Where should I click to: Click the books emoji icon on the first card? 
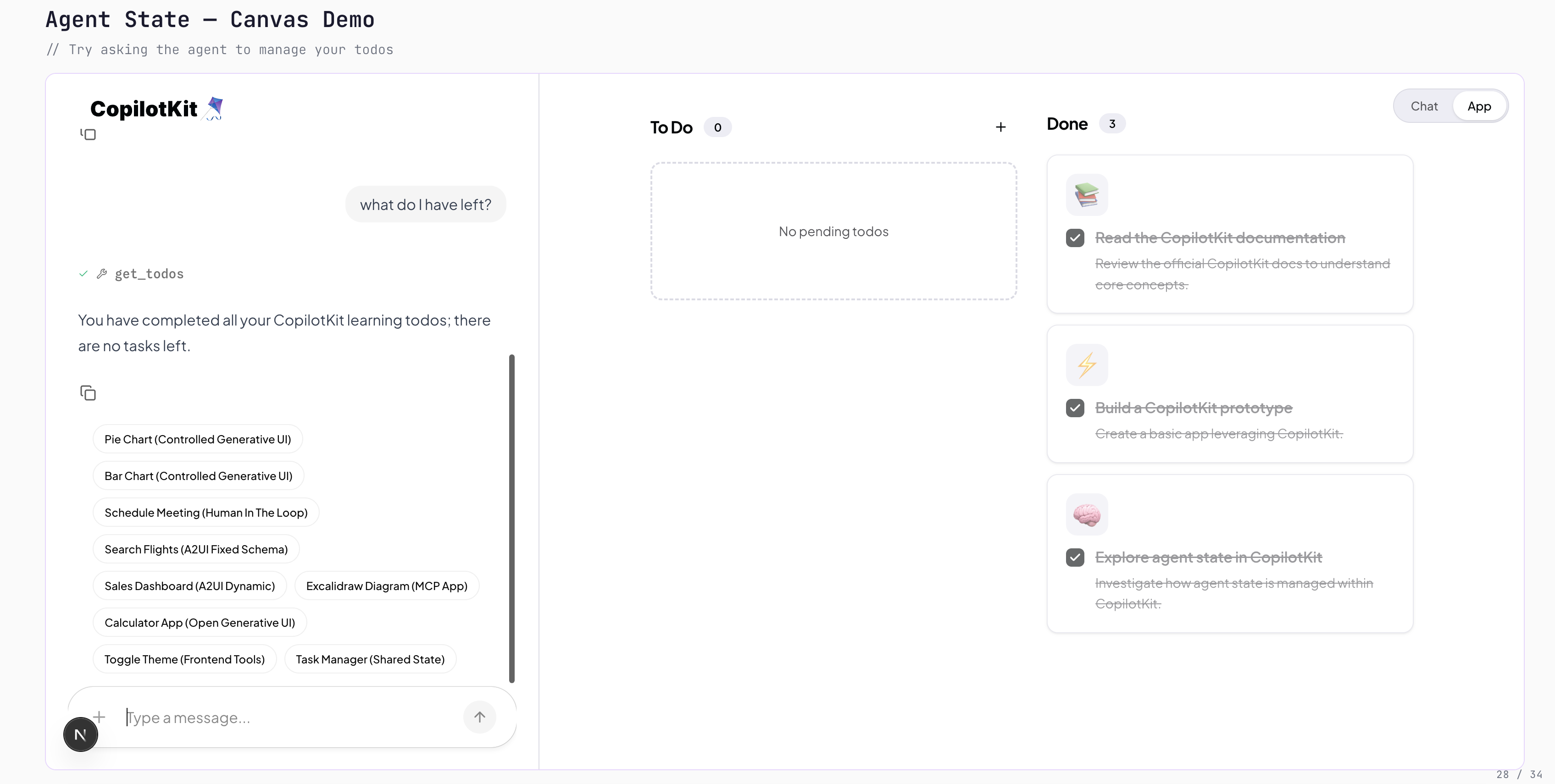click(x=1087, y=195)
